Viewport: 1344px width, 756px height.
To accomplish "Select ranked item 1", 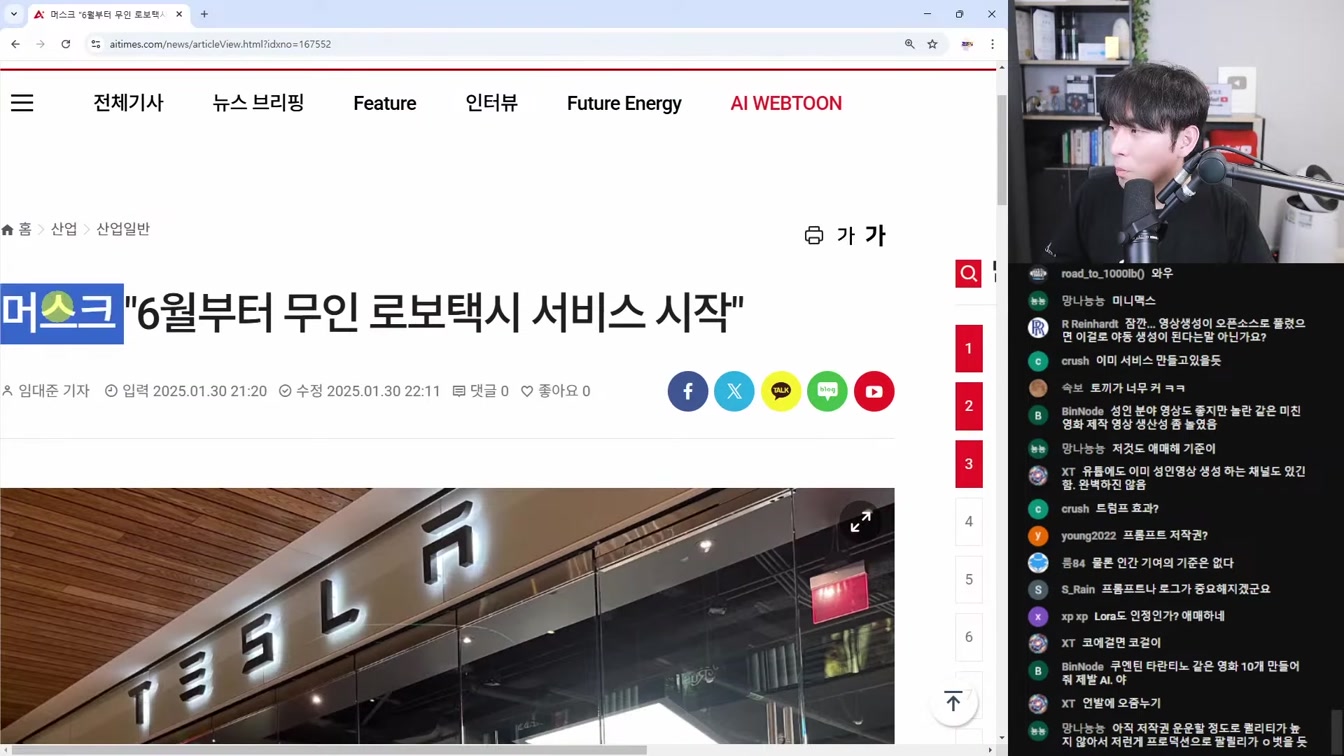I will point(968,348).
